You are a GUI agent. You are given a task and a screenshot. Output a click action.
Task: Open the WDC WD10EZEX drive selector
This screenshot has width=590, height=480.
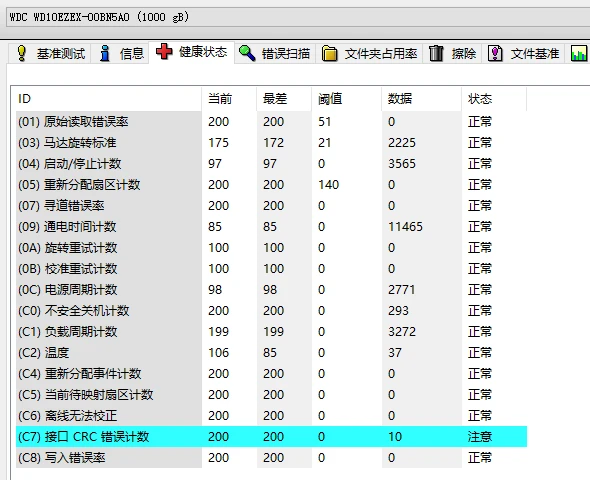coord(298,17)
